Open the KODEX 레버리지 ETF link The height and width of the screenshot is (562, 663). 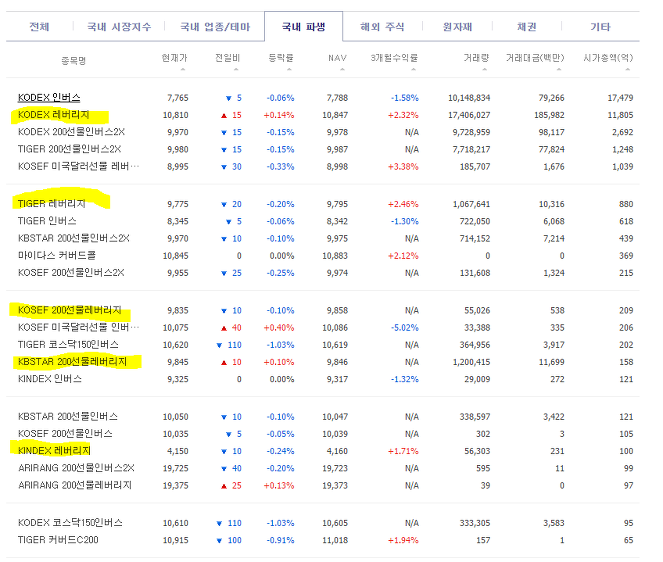tap(54, 115)
